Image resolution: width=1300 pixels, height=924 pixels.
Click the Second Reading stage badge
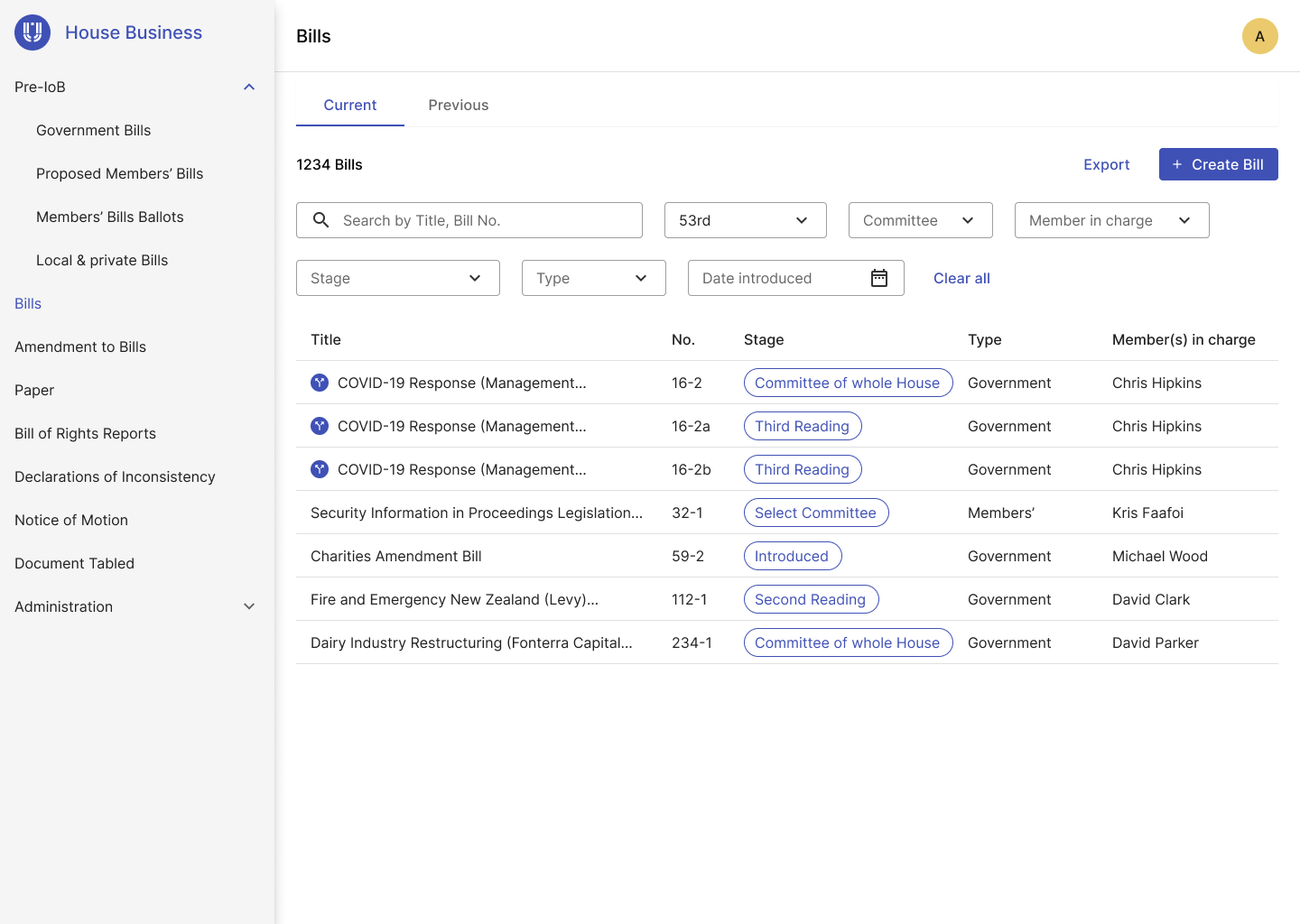pyautogui.click(x=811, y=599)
